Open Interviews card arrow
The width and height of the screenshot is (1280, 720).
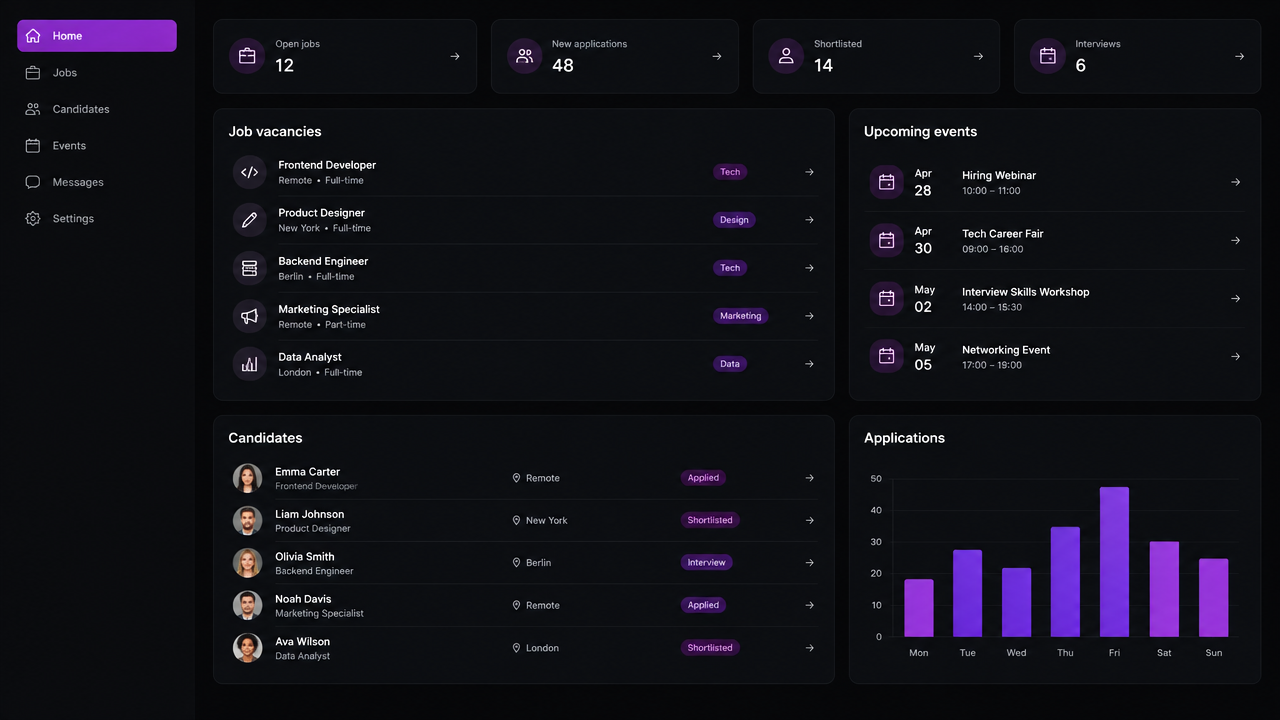click(x=1240, y=57)
